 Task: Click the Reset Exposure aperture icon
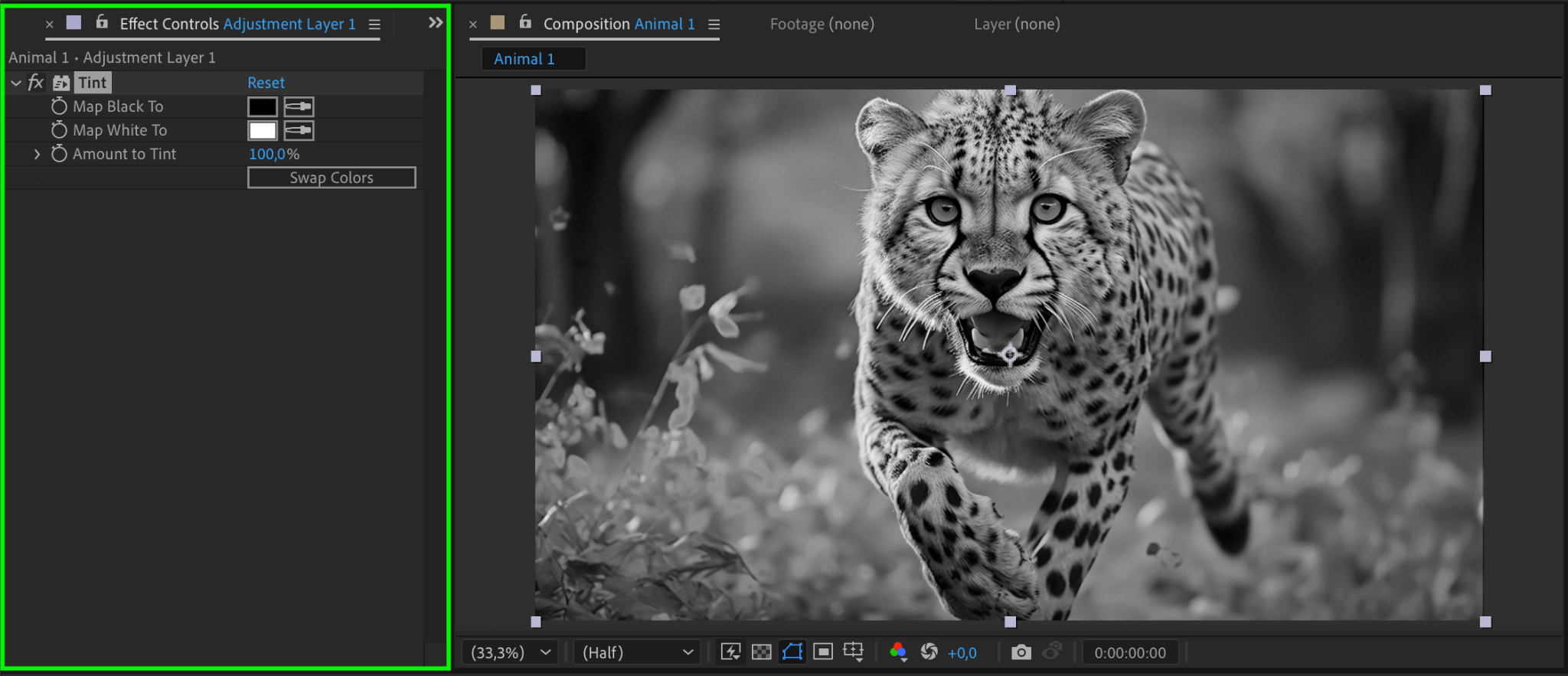point(929,652)
